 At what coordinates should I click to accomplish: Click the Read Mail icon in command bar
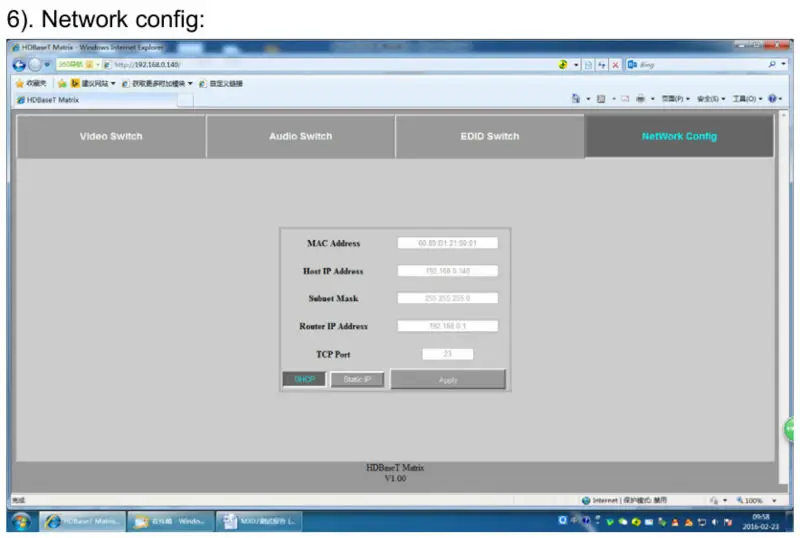(625, 99)
